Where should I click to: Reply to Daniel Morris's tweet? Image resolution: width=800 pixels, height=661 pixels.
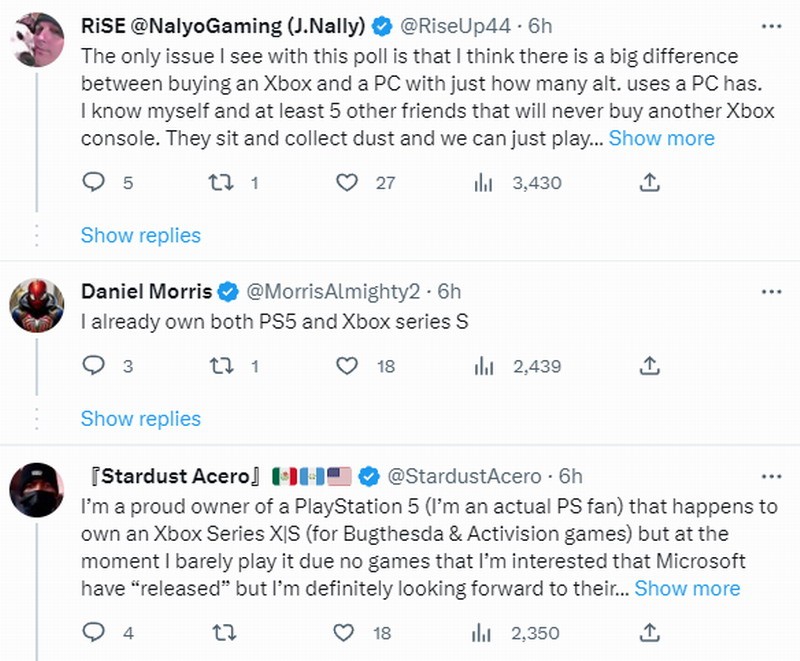[94, 366]
